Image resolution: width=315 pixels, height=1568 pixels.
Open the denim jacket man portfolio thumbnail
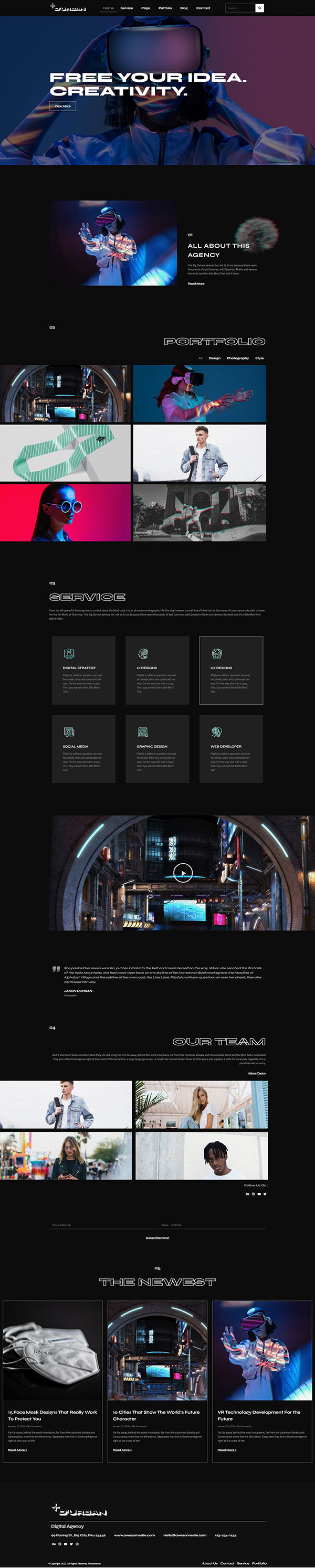(200, 453)
